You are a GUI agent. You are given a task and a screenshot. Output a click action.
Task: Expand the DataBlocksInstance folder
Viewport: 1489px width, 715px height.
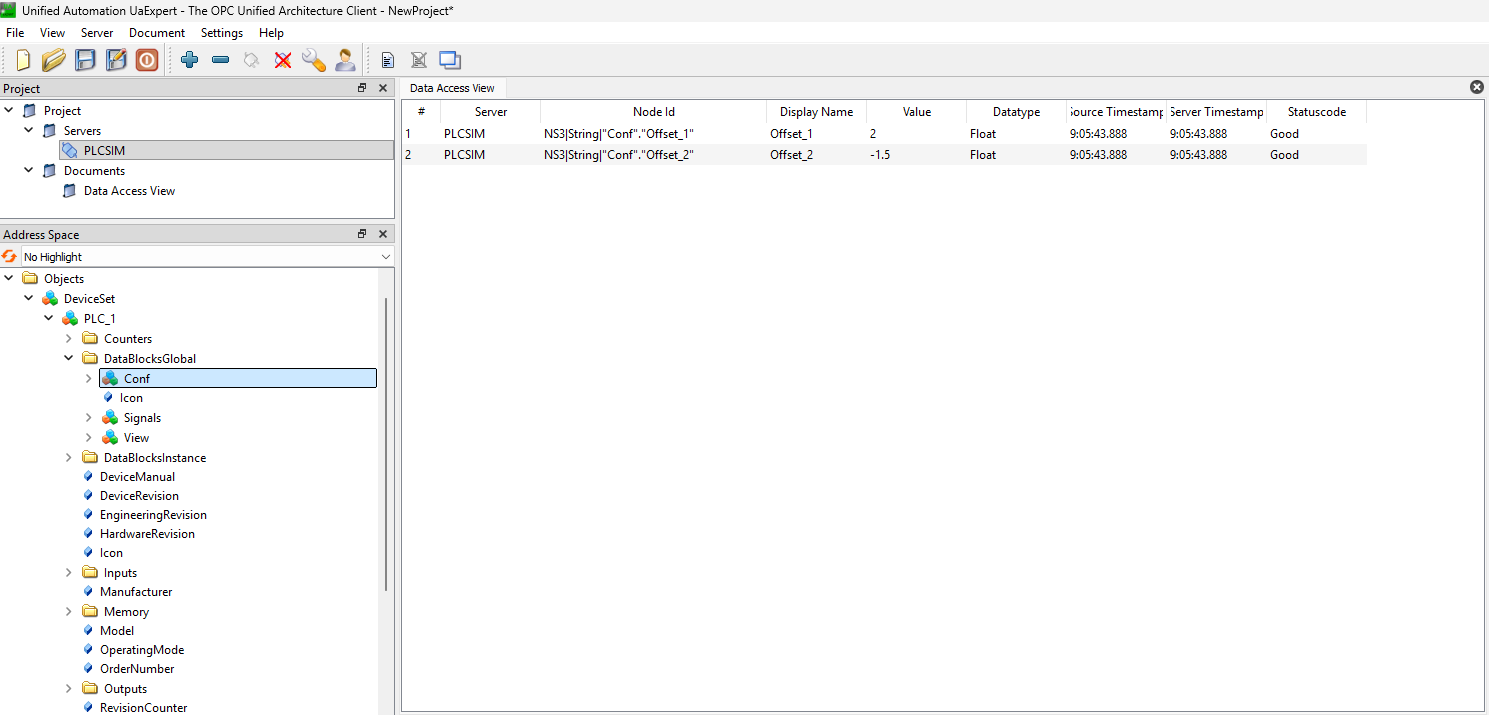pos(69,458)
